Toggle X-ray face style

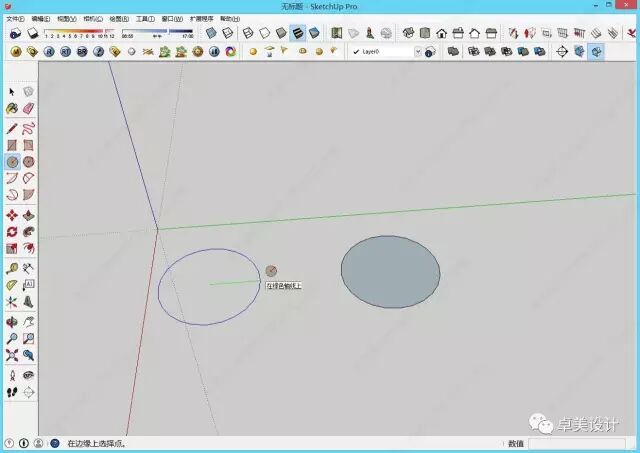(211, 33)
